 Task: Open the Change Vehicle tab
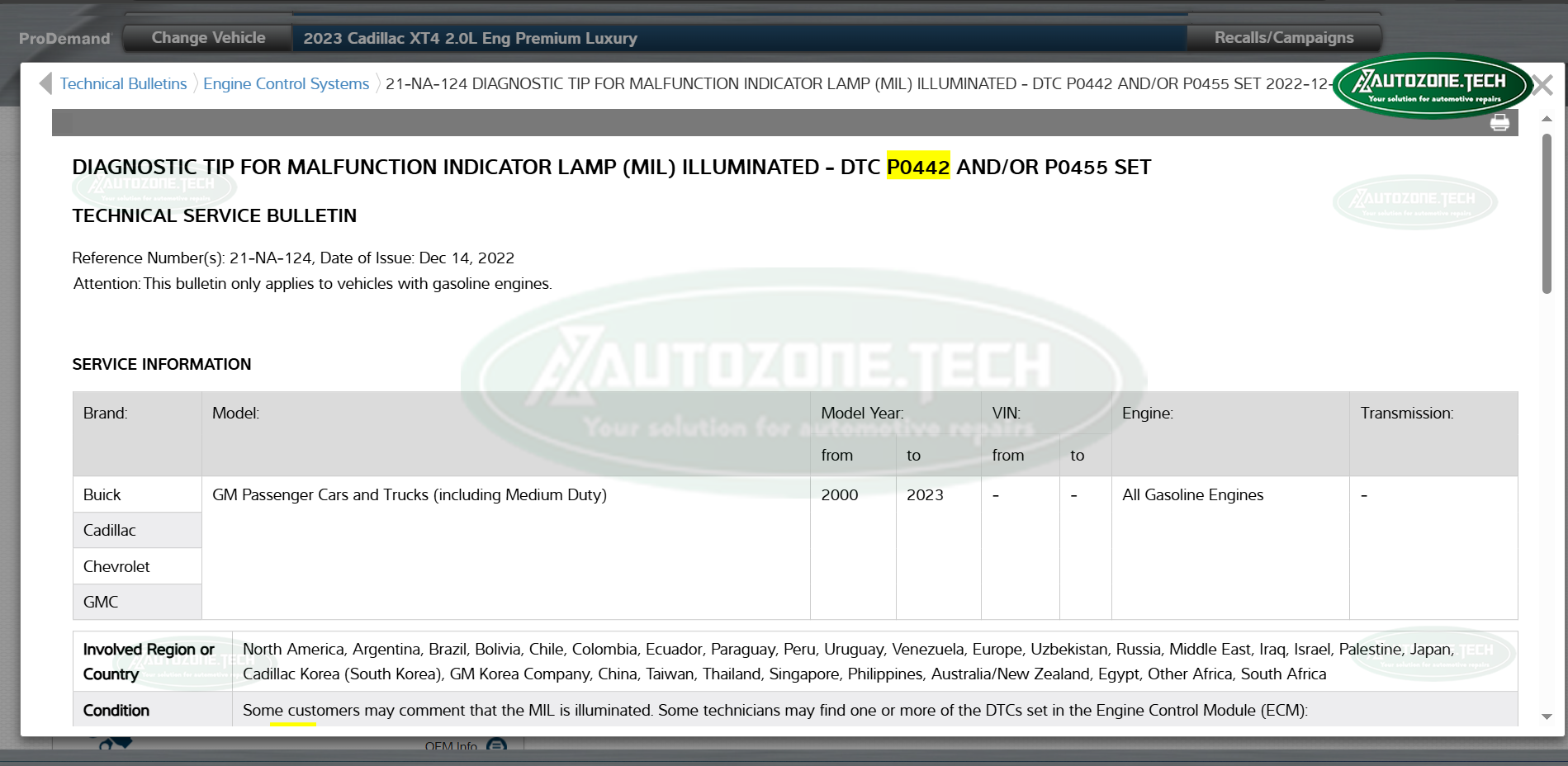(x=208, y=38)
